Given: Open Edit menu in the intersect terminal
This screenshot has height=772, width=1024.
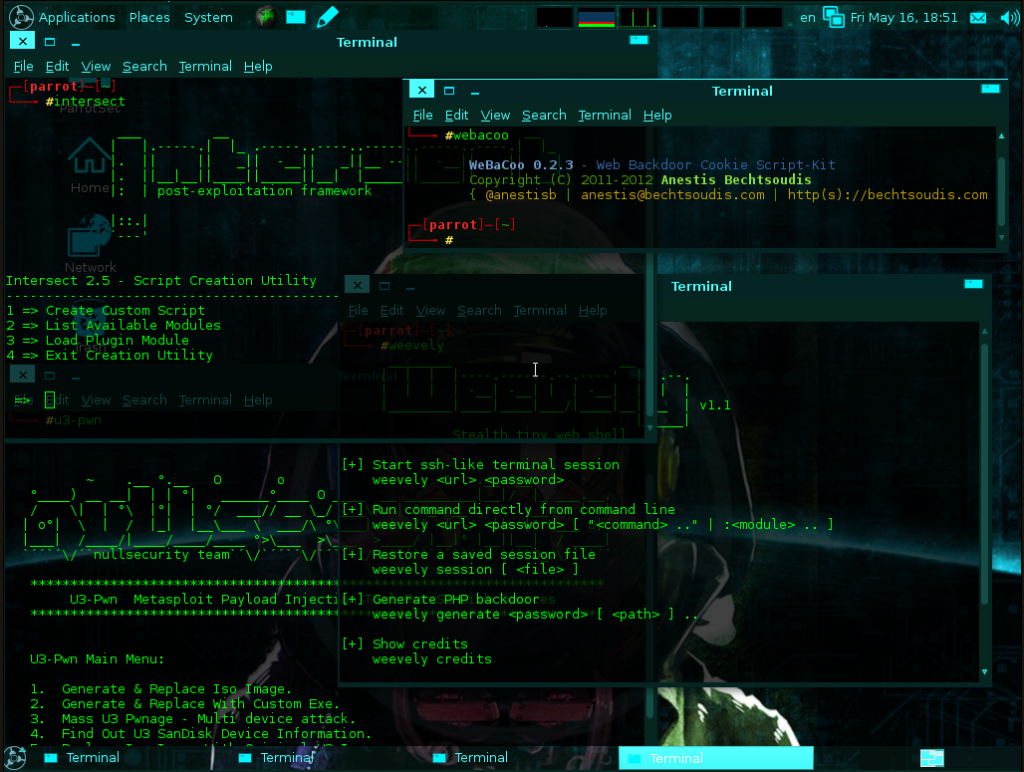Looking at the screenshot, I should click(x=57, y=66).
